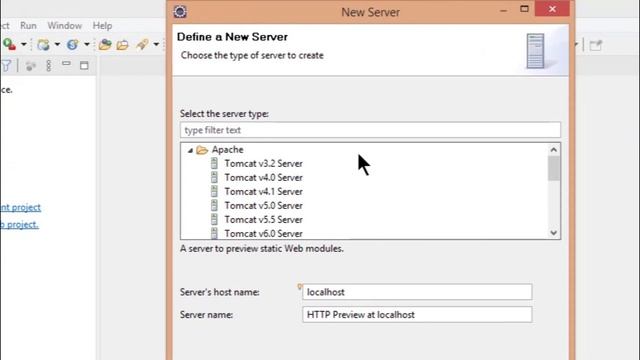Close the New Server dialog
Image resolution: width=640 pixels, height=360 pixels.
click(x=552, y=9)
